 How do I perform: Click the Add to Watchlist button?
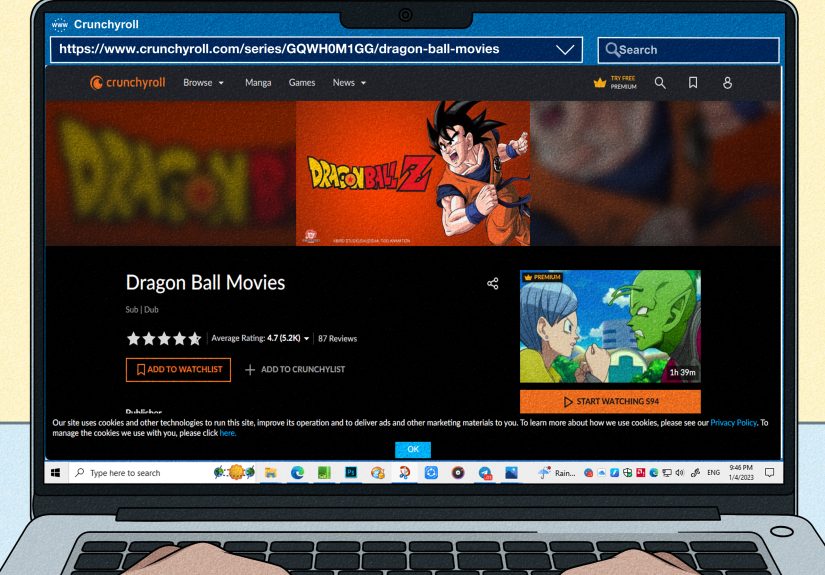[178, 370]
